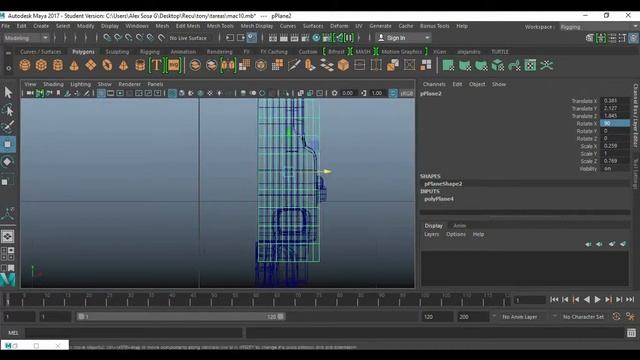Click the polygon Type (T) tool icon
Viewport: 640px width, 360px height.
pyautogui.click(x=156, y=65)
